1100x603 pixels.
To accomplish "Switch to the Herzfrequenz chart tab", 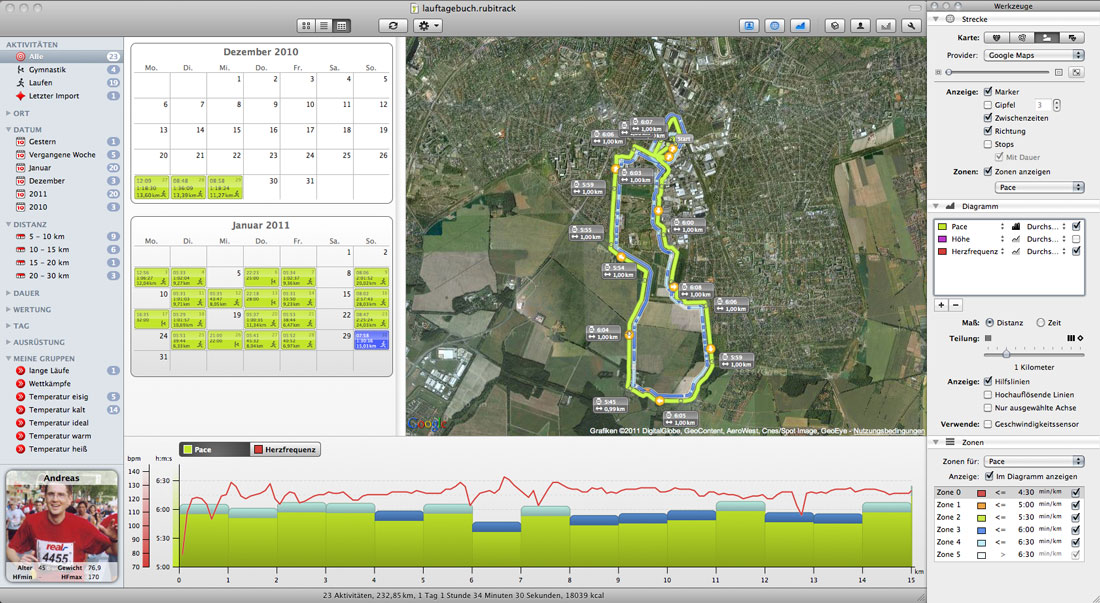I will 285,450.
